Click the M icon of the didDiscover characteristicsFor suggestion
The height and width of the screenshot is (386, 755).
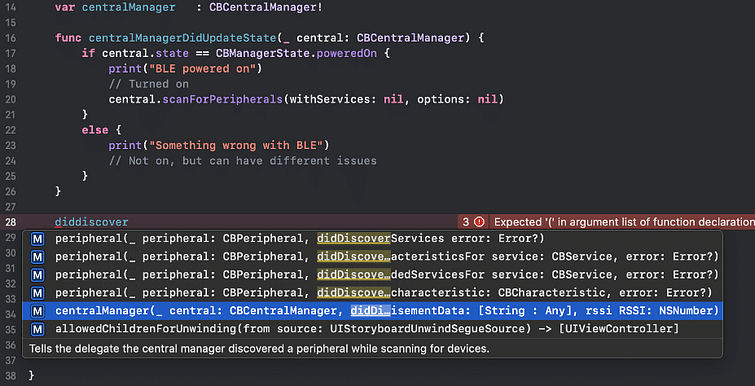point(38,257)
